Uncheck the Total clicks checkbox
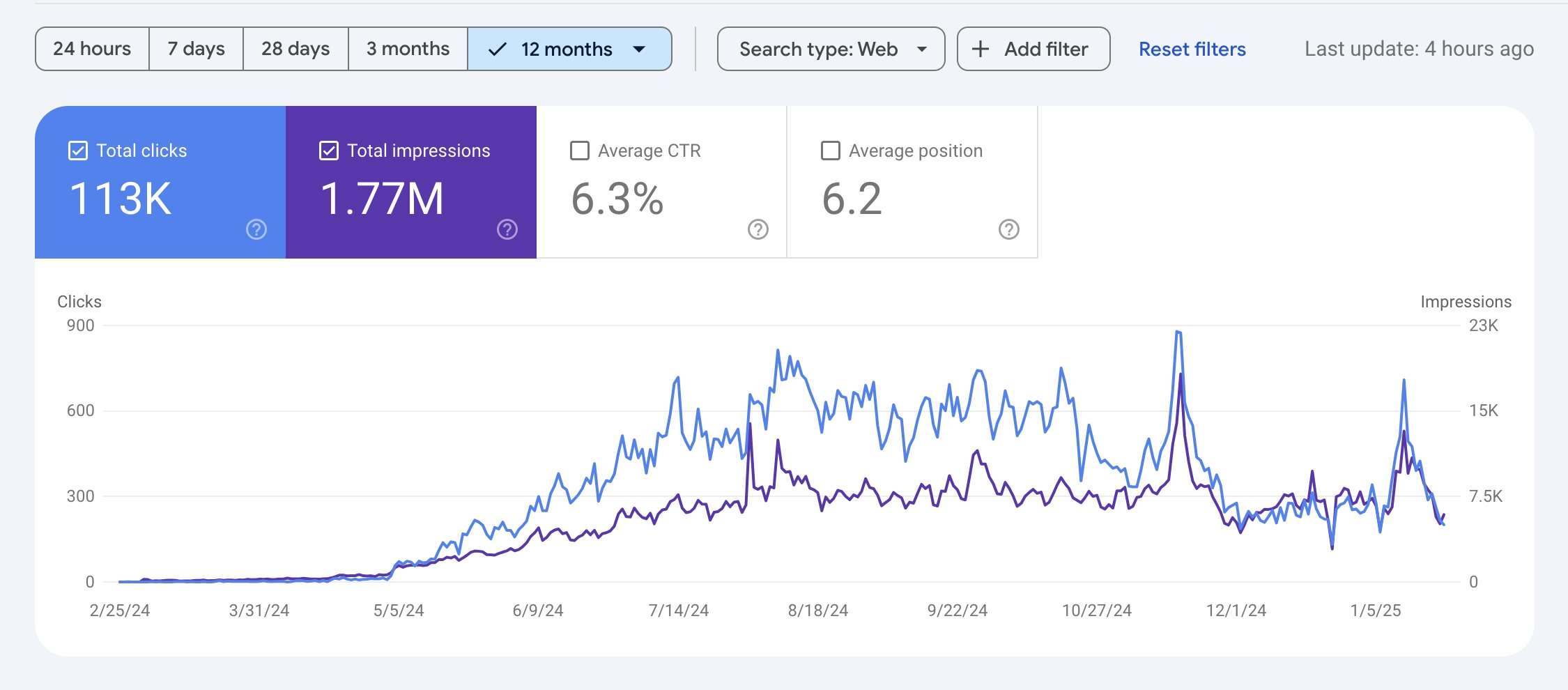This screenshot has height=690, width=1568. (x=78, y=151)
